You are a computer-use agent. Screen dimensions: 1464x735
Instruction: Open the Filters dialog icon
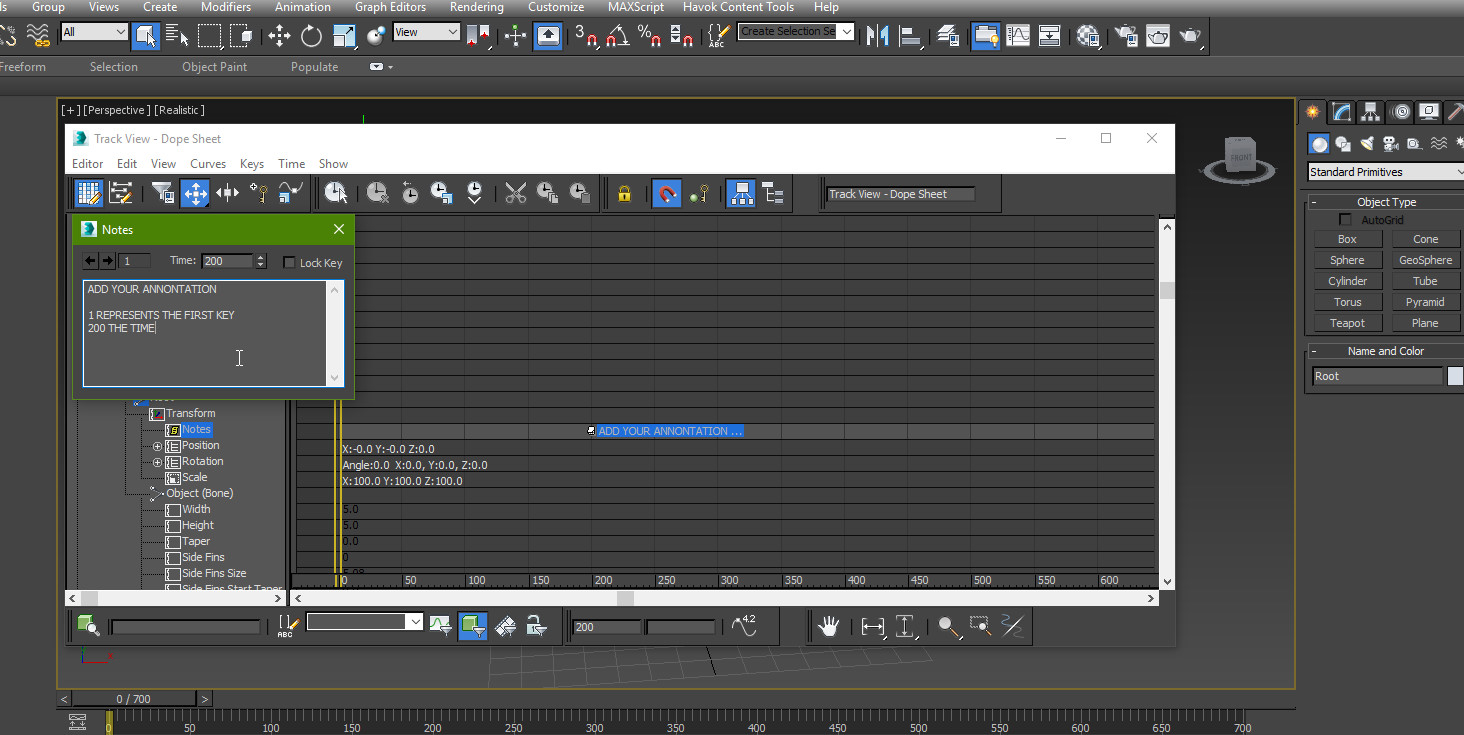point(164,193)
